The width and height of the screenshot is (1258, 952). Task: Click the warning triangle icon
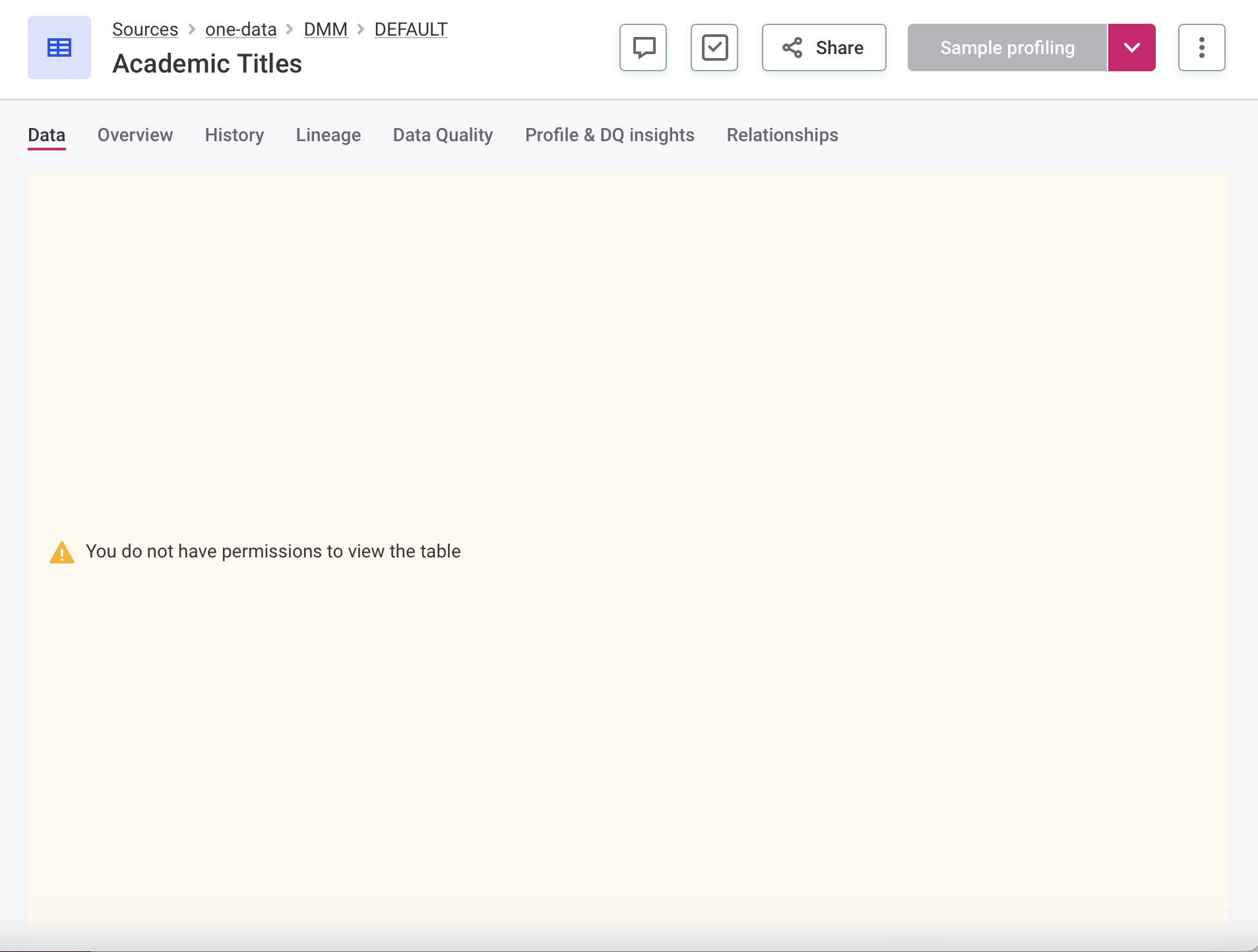click(x=61, y=552)
